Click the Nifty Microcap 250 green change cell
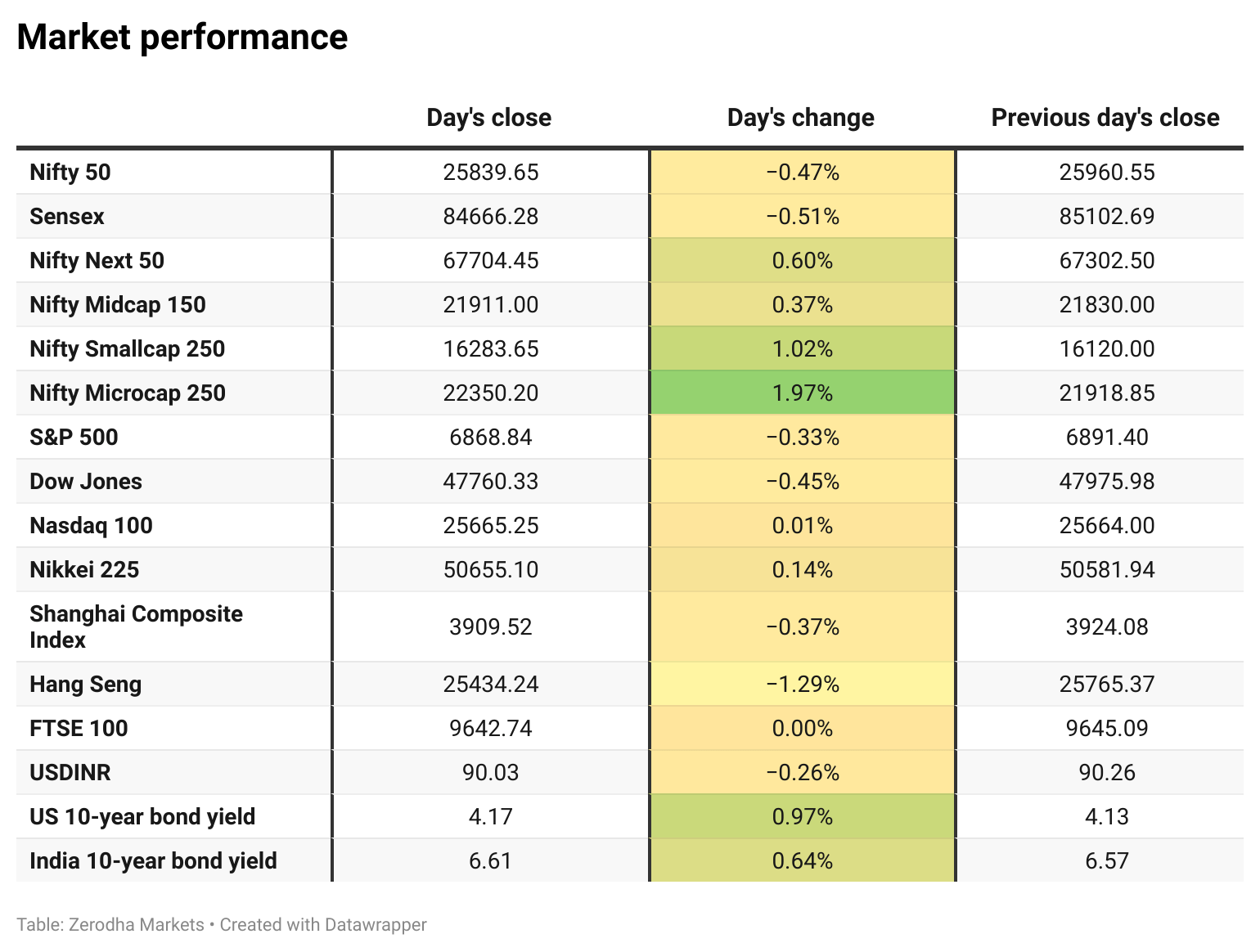This screenshot has width=1260, height=952. click(x=803, y=393)
